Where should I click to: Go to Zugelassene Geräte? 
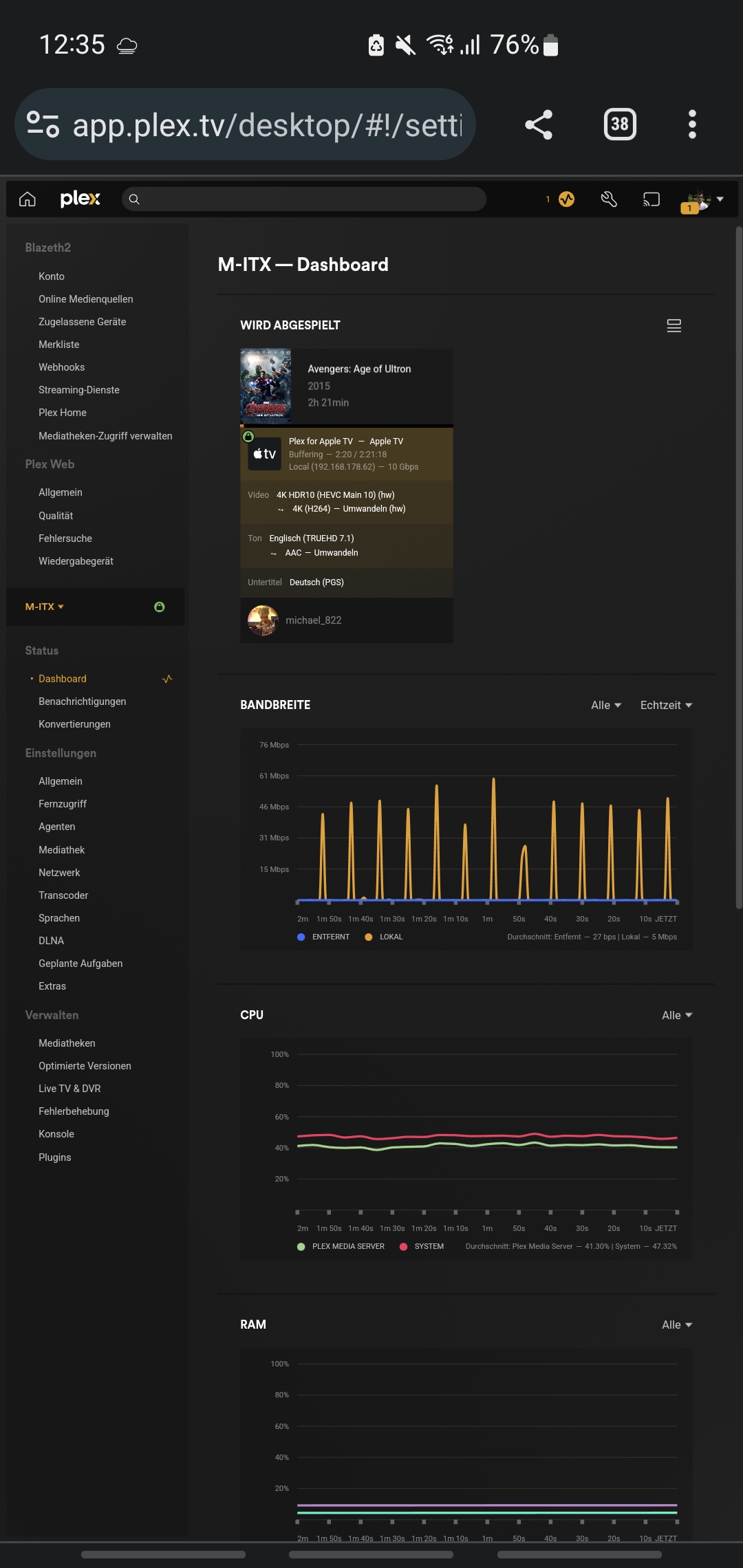83,322
